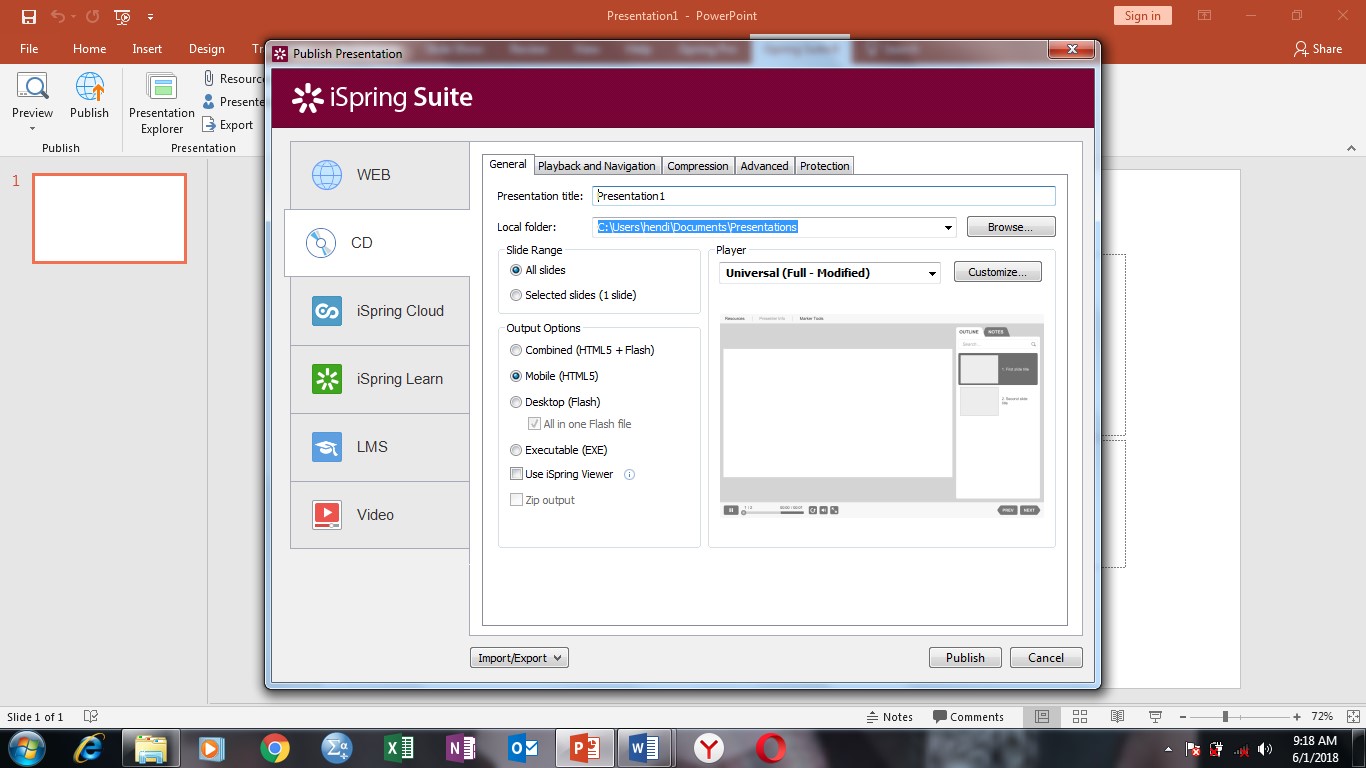Image resolution: width=1366 pixels, height=768 pixels.
Task: Open Notes pane from status bar
Action: tap(889, 717)
